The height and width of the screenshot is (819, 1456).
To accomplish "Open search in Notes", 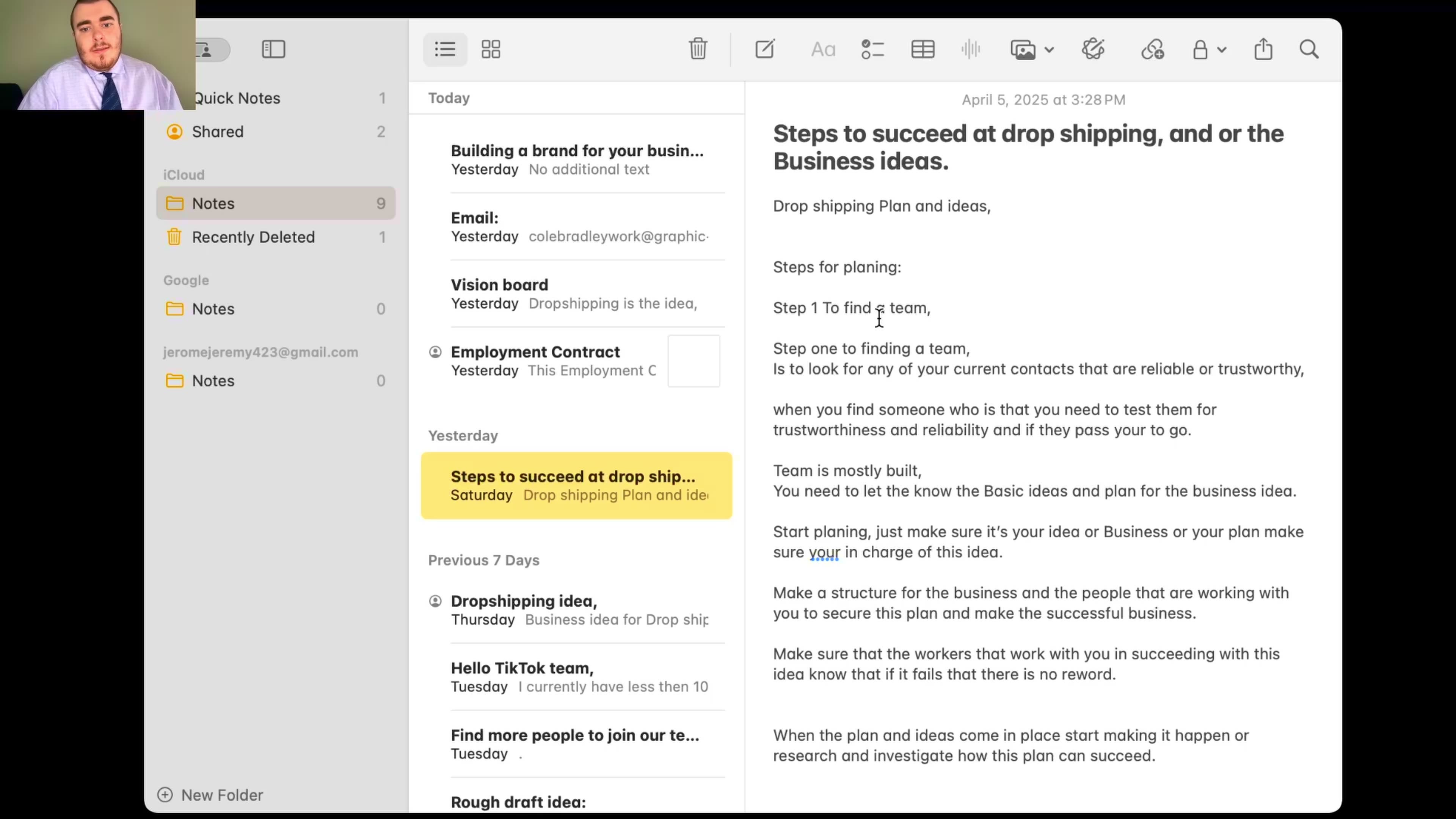I will point(1309,49).
